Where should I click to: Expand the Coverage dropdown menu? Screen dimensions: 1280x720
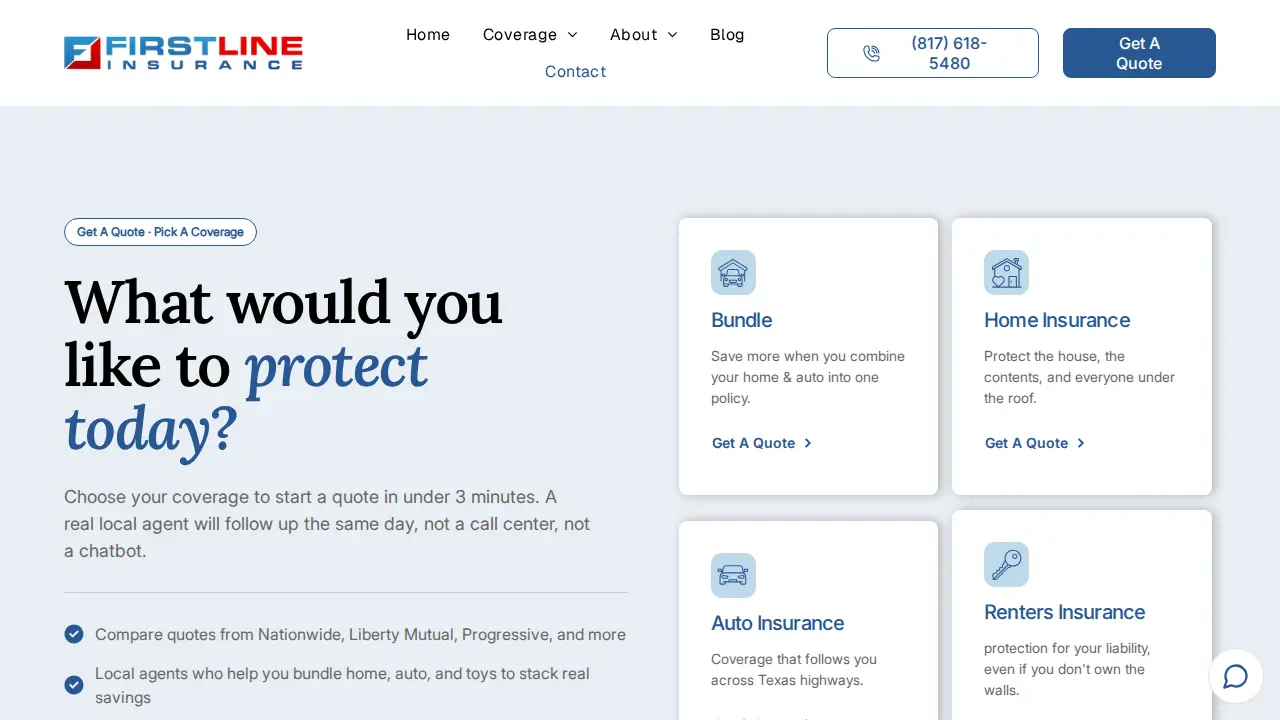530,35
